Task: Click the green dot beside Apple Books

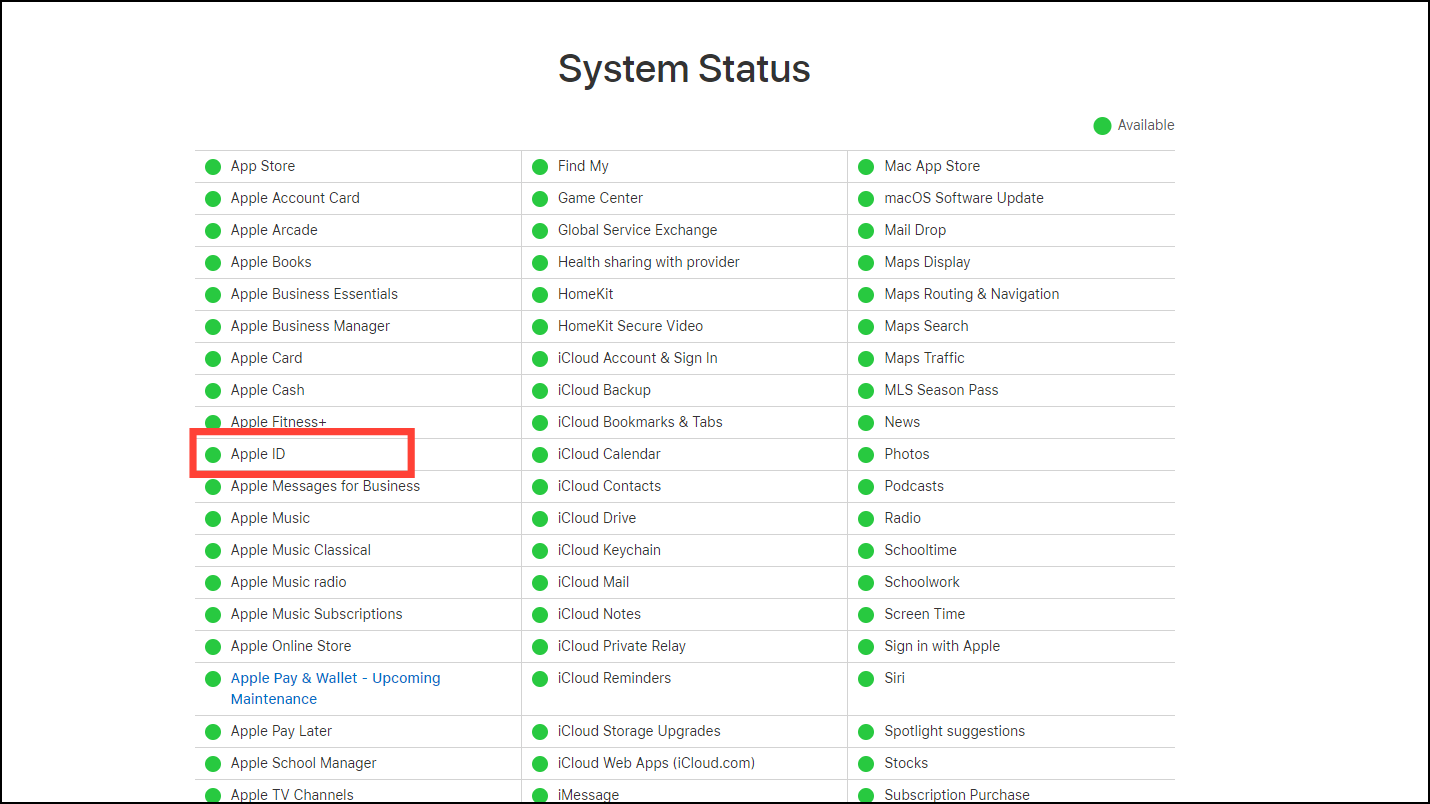Action: (213, 263)
